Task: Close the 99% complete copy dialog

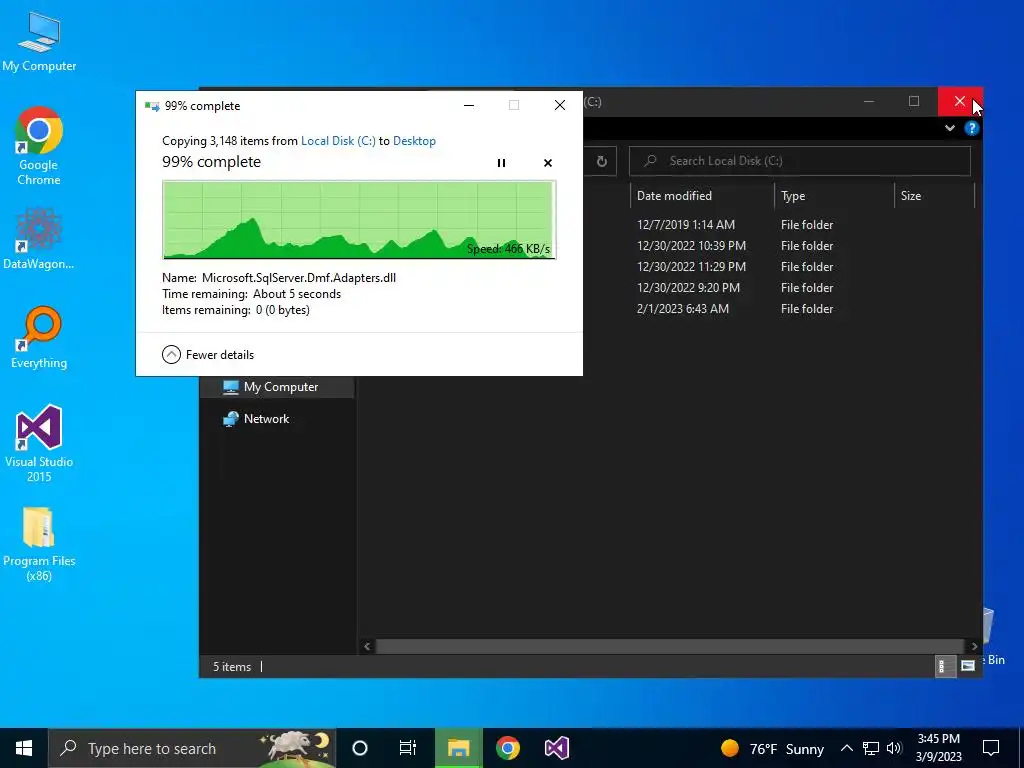Action: pyautogui.click(x=560, y=105)
